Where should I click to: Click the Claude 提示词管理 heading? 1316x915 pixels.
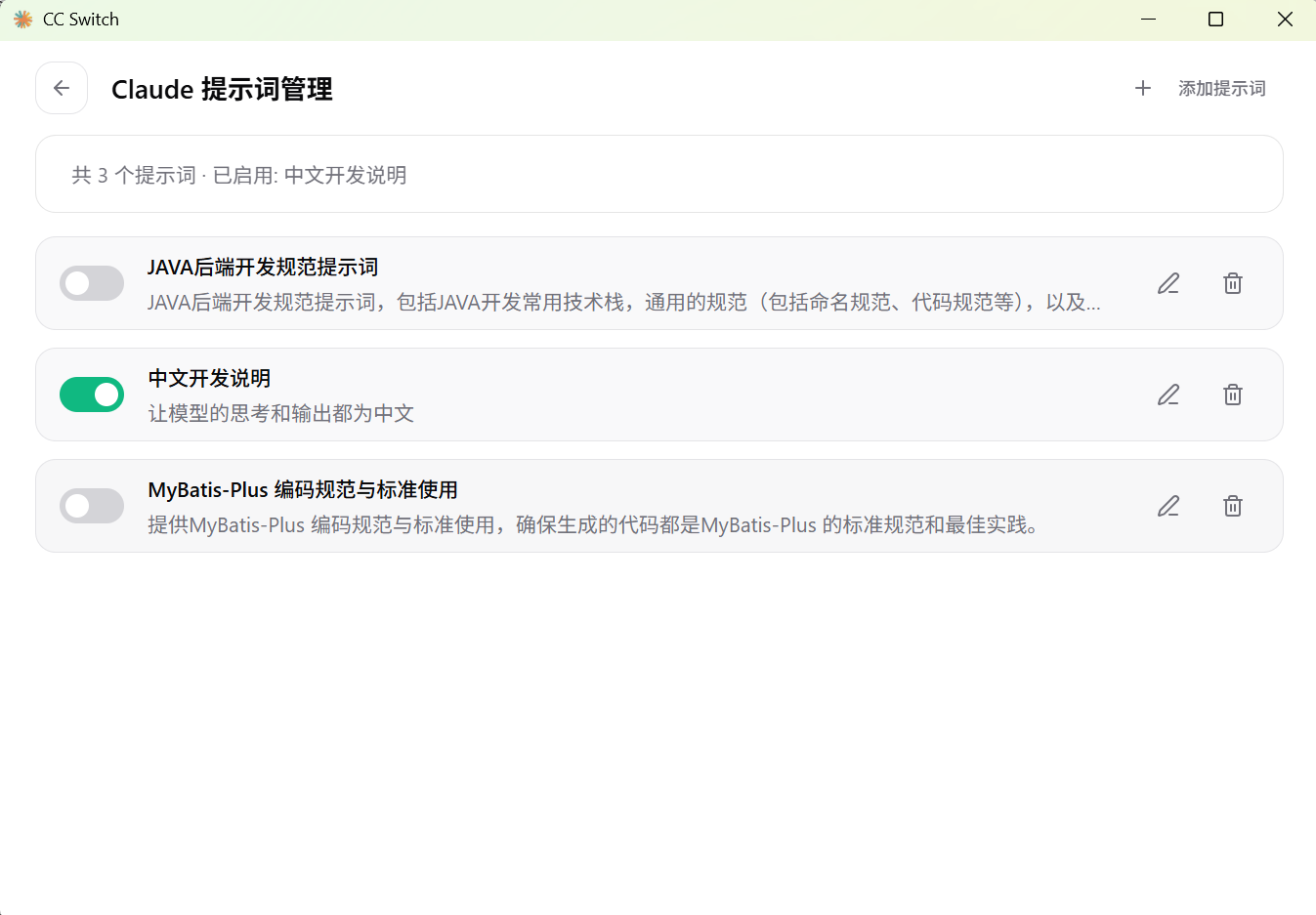pos(223,89)
